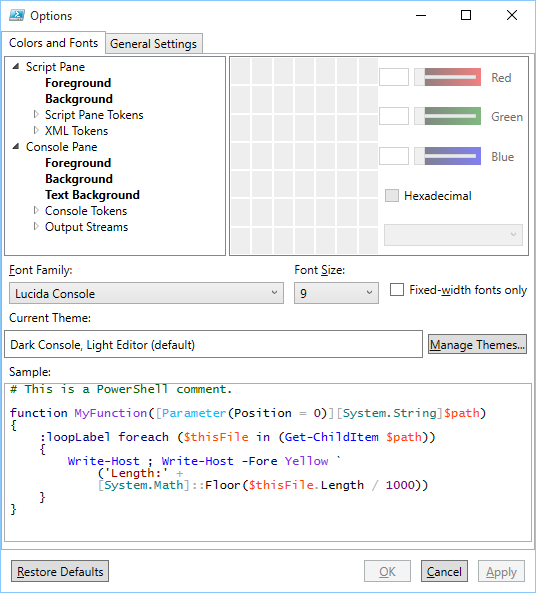
Task: Adjust the Green color slider
Action: (x=447, y=116)
